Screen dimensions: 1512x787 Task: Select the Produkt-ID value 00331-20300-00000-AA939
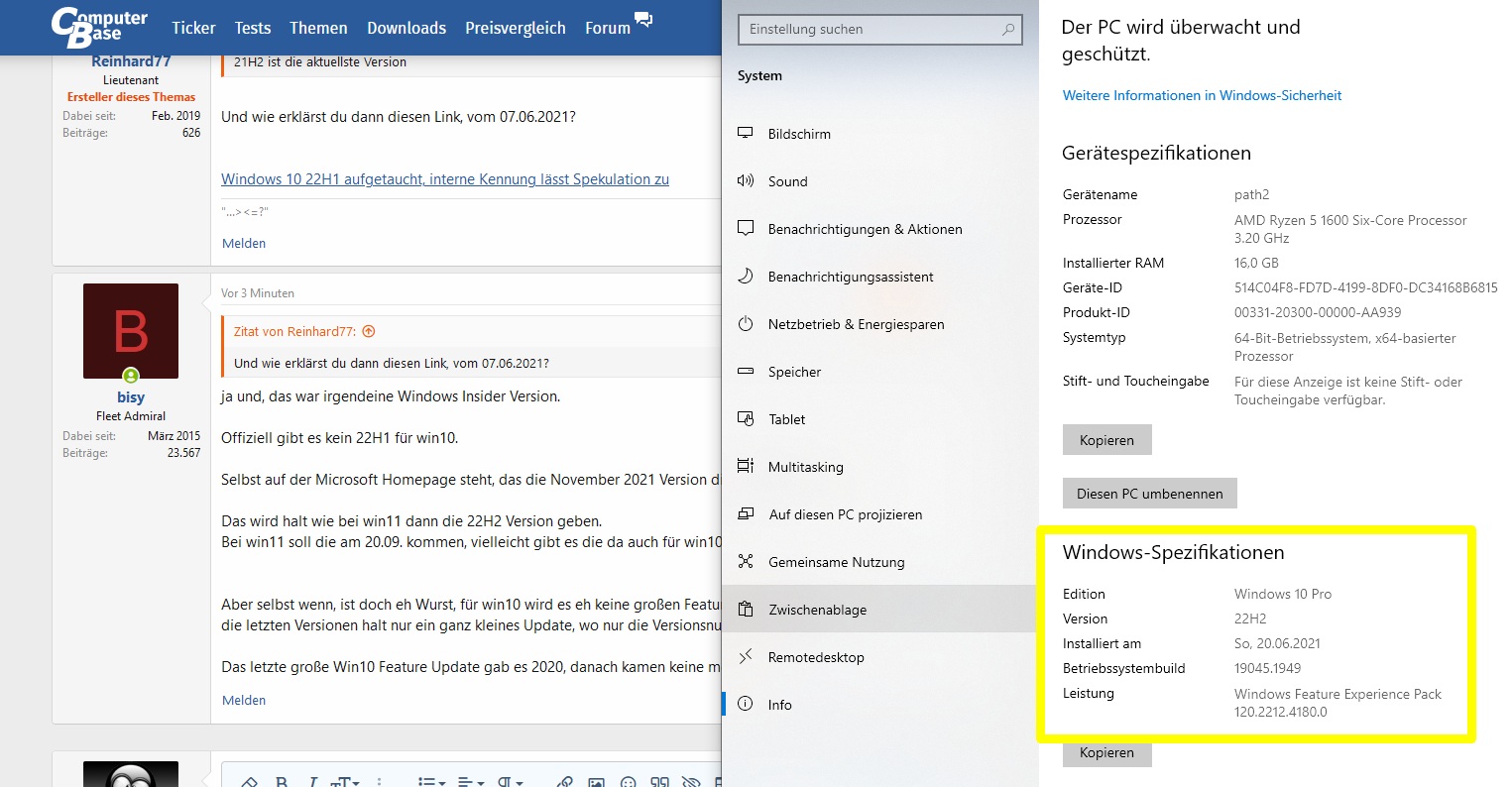point(1318,312)
